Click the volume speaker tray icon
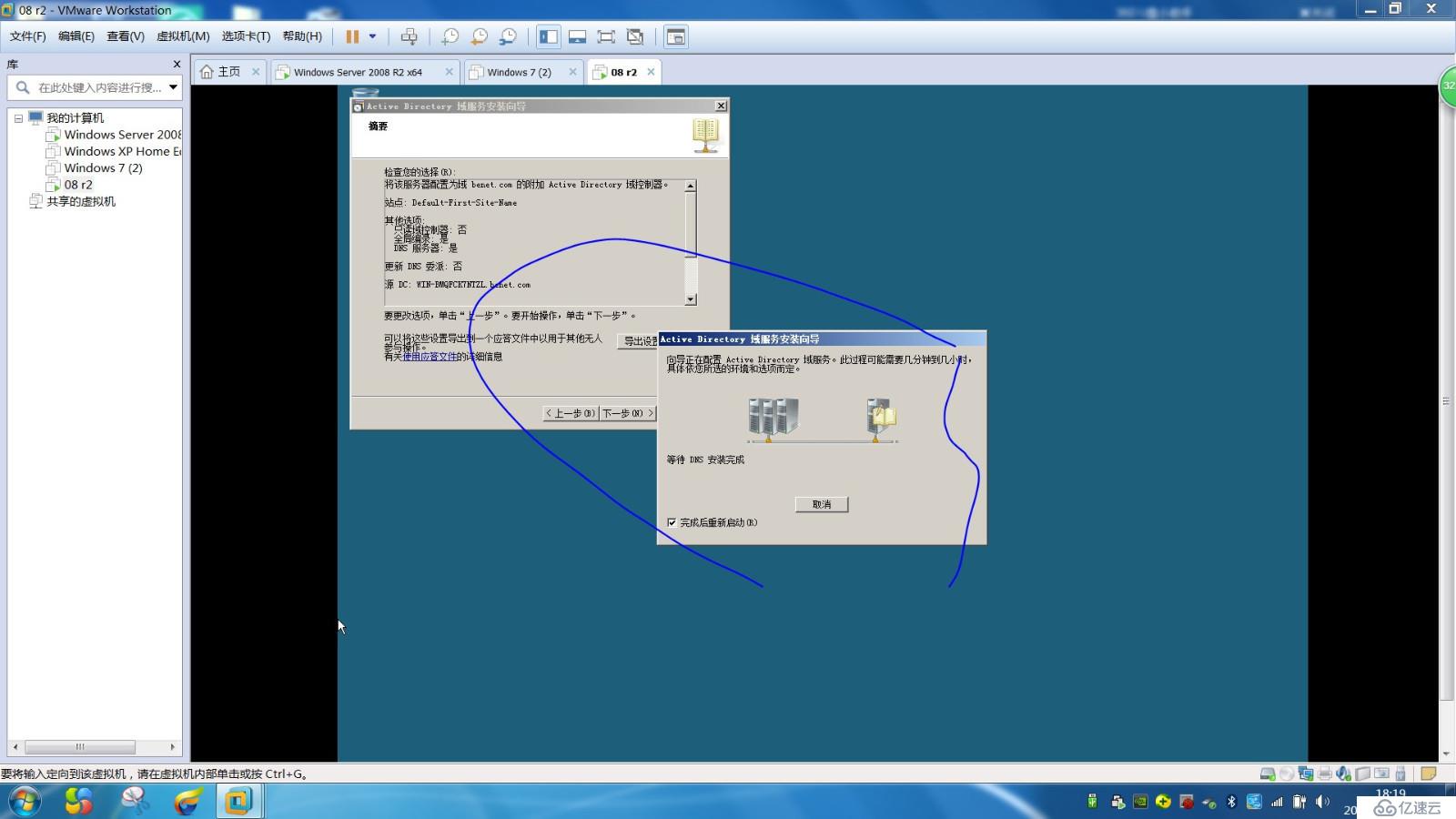 point(1322,802)
